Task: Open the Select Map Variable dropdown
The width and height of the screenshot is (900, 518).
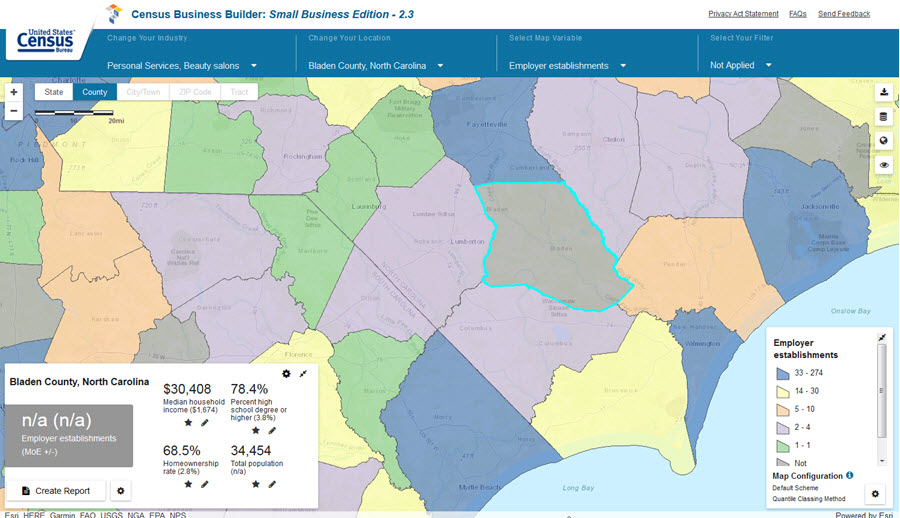Action: coord(567,65)
